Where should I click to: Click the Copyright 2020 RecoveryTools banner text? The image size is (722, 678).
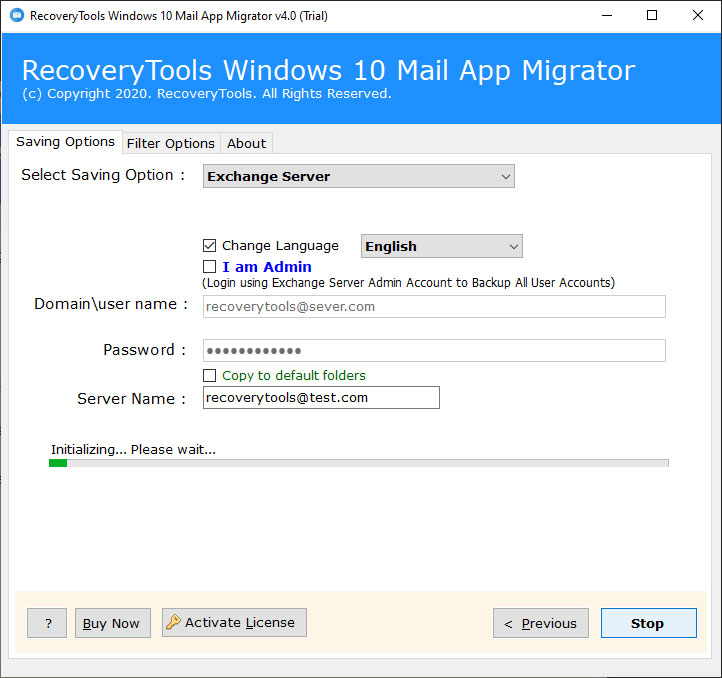pos(207,94)
